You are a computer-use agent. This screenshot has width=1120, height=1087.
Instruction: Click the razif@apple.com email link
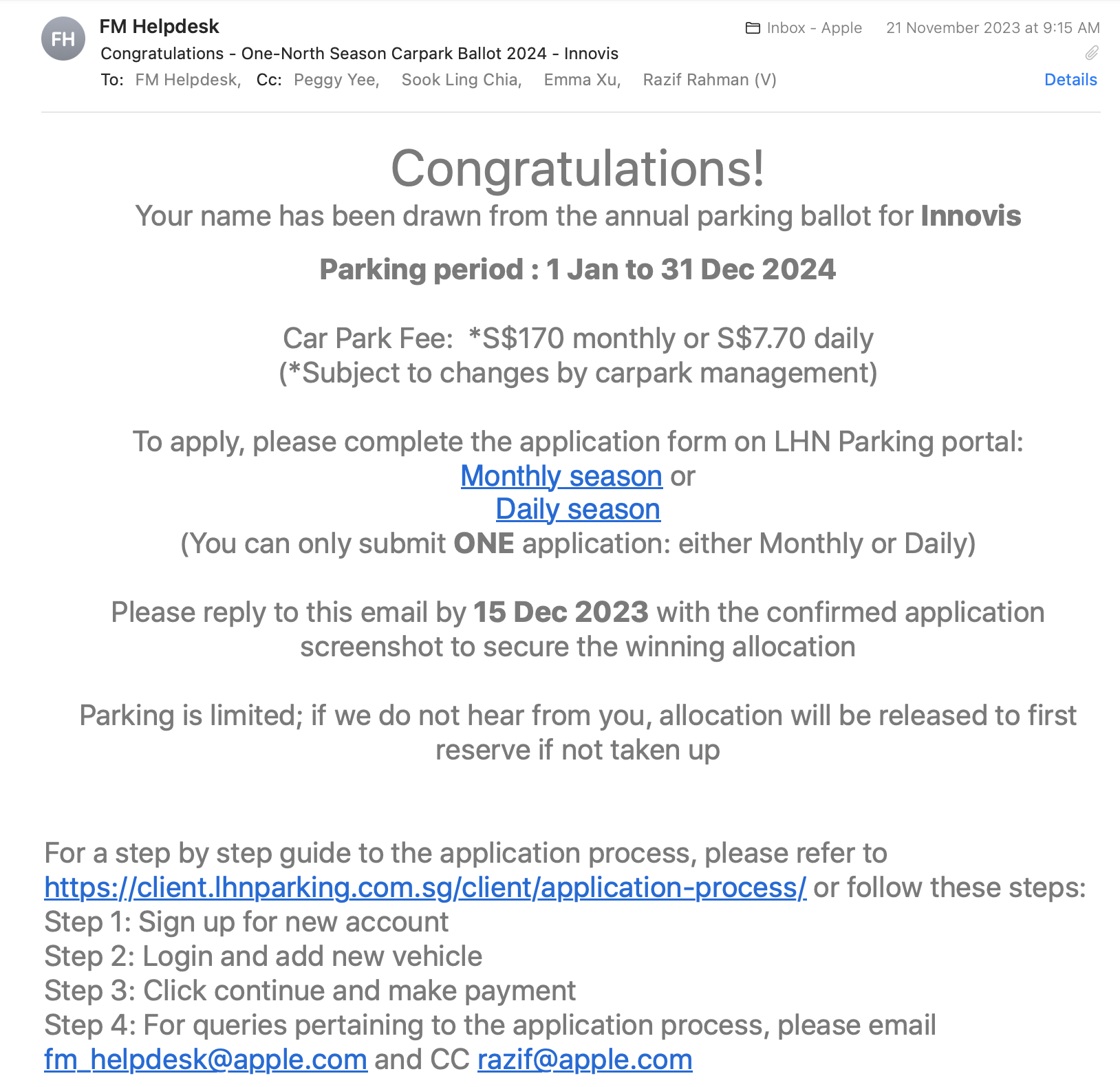(585, 1059)
